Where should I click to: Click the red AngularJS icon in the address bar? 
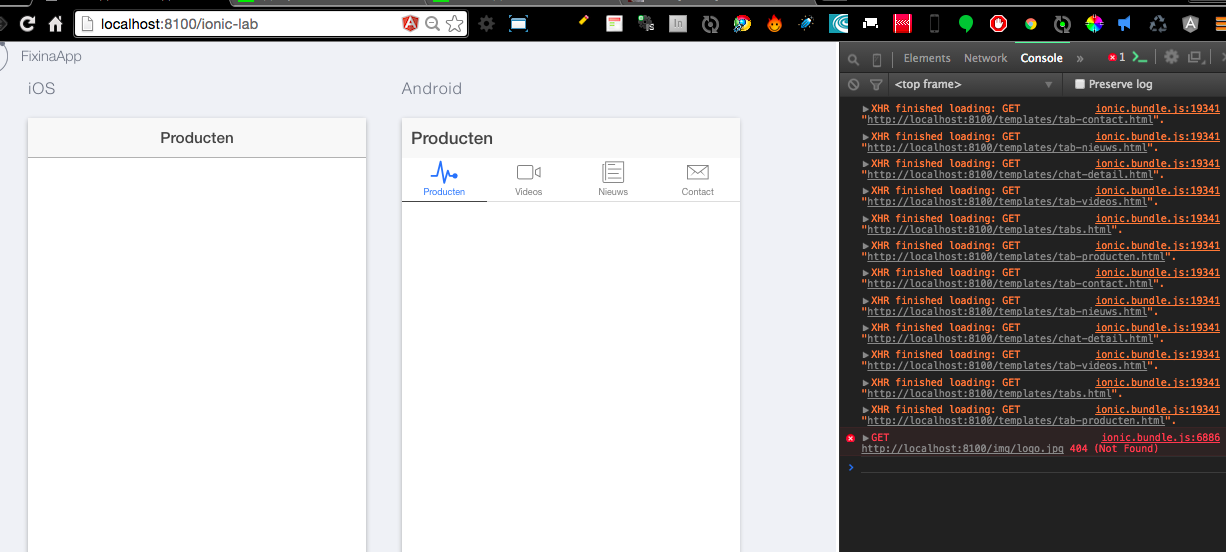coord(411,23)
